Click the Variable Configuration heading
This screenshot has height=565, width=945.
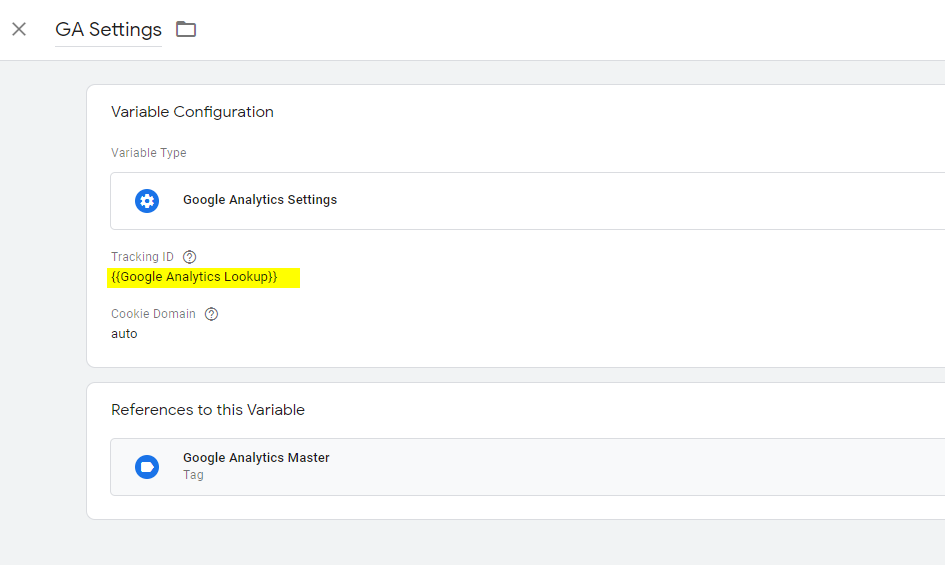point(192,112)
